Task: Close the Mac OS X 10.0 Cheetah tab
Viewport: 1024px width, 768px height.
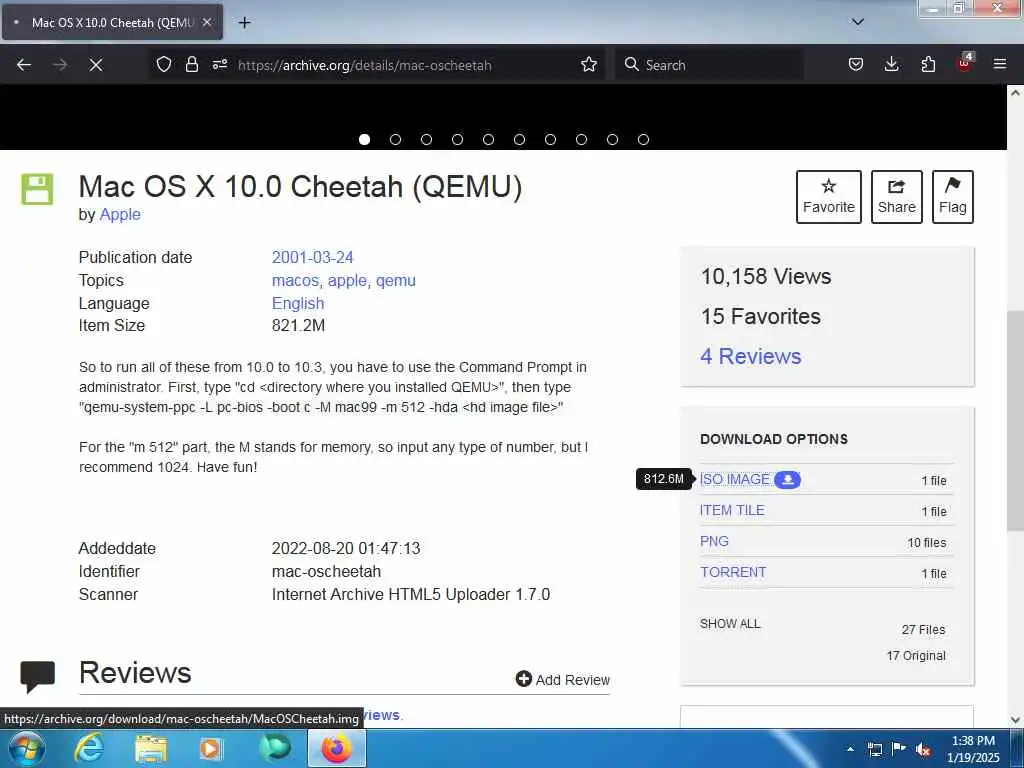Action: coord(206,22)
